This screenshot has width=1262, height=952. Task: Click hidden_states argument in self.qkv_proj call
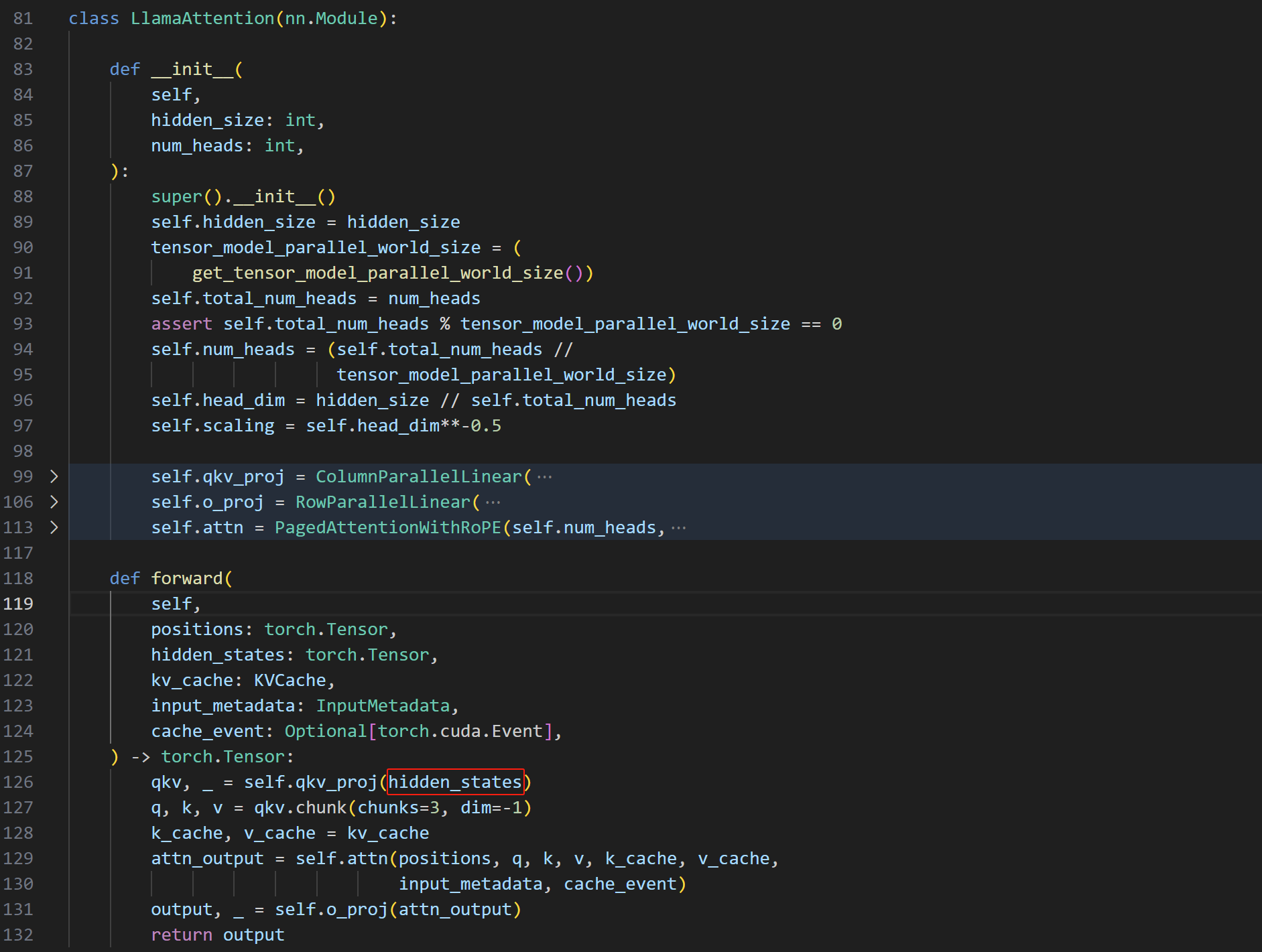(x=455, y=782)
